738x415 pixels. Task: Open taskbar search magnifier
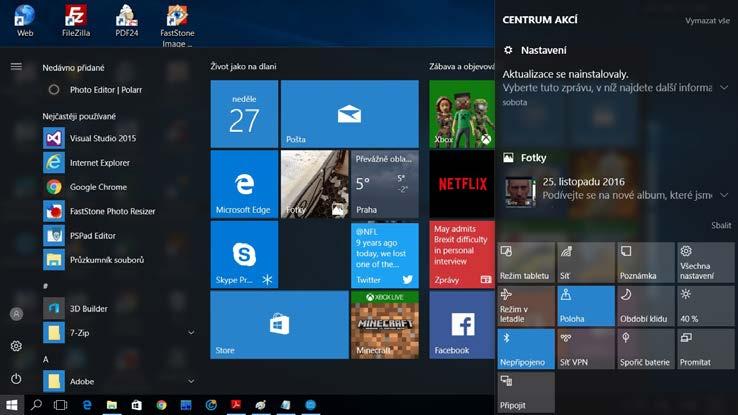[36, 405]
